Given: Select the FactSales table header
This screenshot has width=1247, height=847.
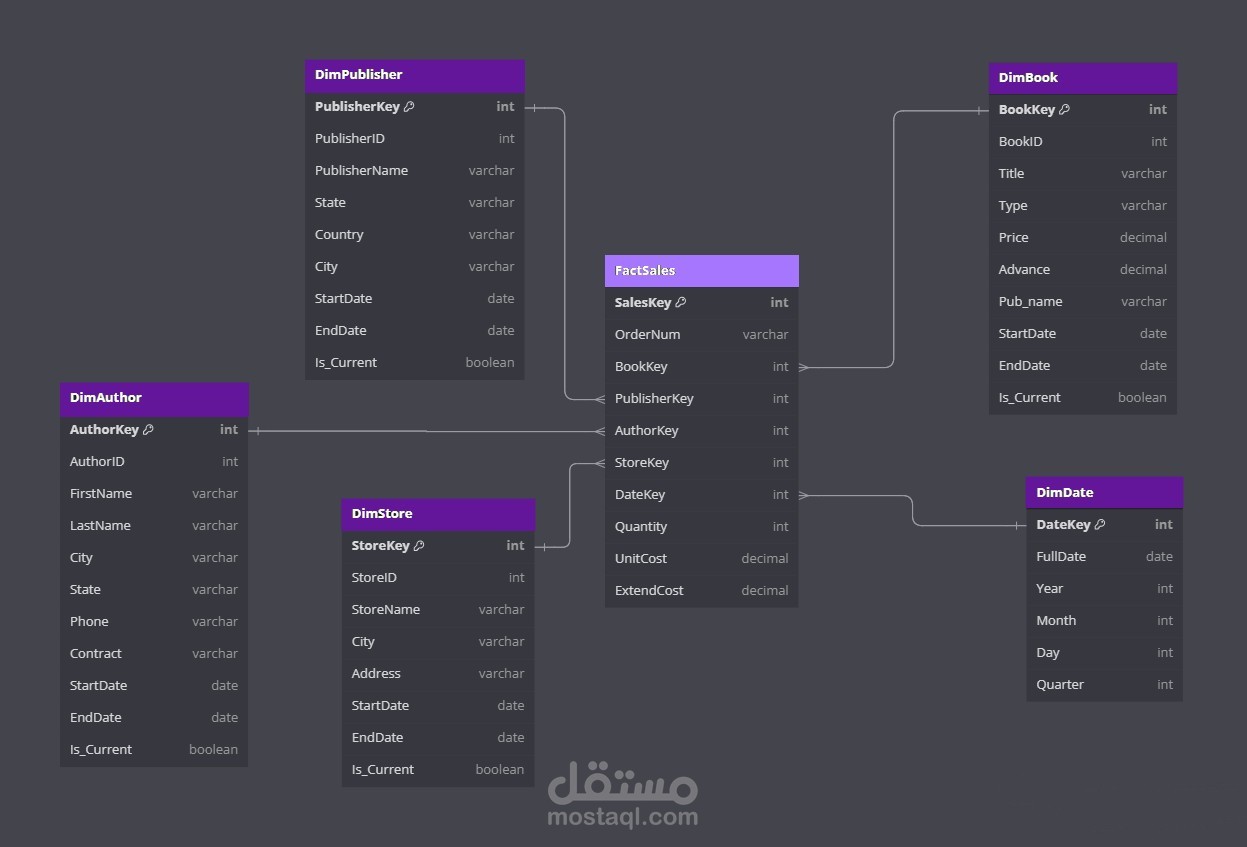Looking at the screenshot, I should (x=702, y=271).
